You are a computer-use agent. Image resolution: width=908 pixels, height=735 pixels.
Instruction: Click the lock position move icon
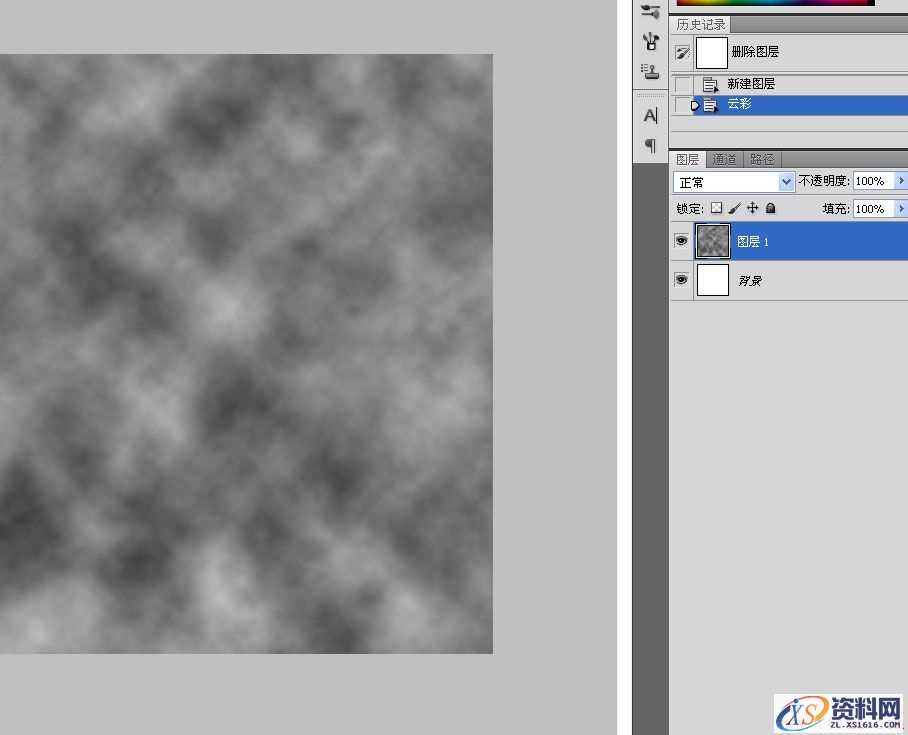coord(752,208)
